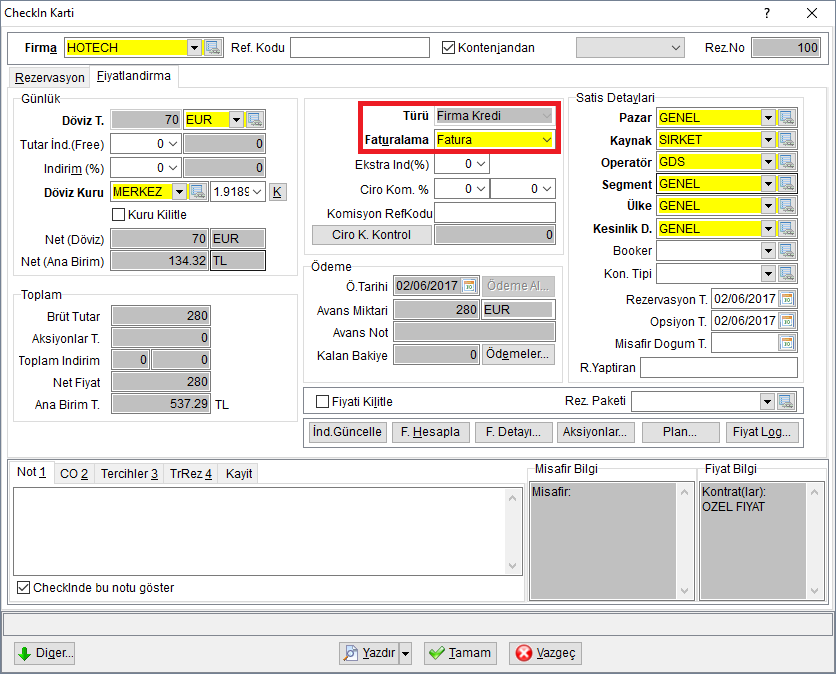Image resolution: width=836 pixels, height=674 pixels.
Task: Enable the Fiyati Kilitle checkbox
Action: click(322, 402)
